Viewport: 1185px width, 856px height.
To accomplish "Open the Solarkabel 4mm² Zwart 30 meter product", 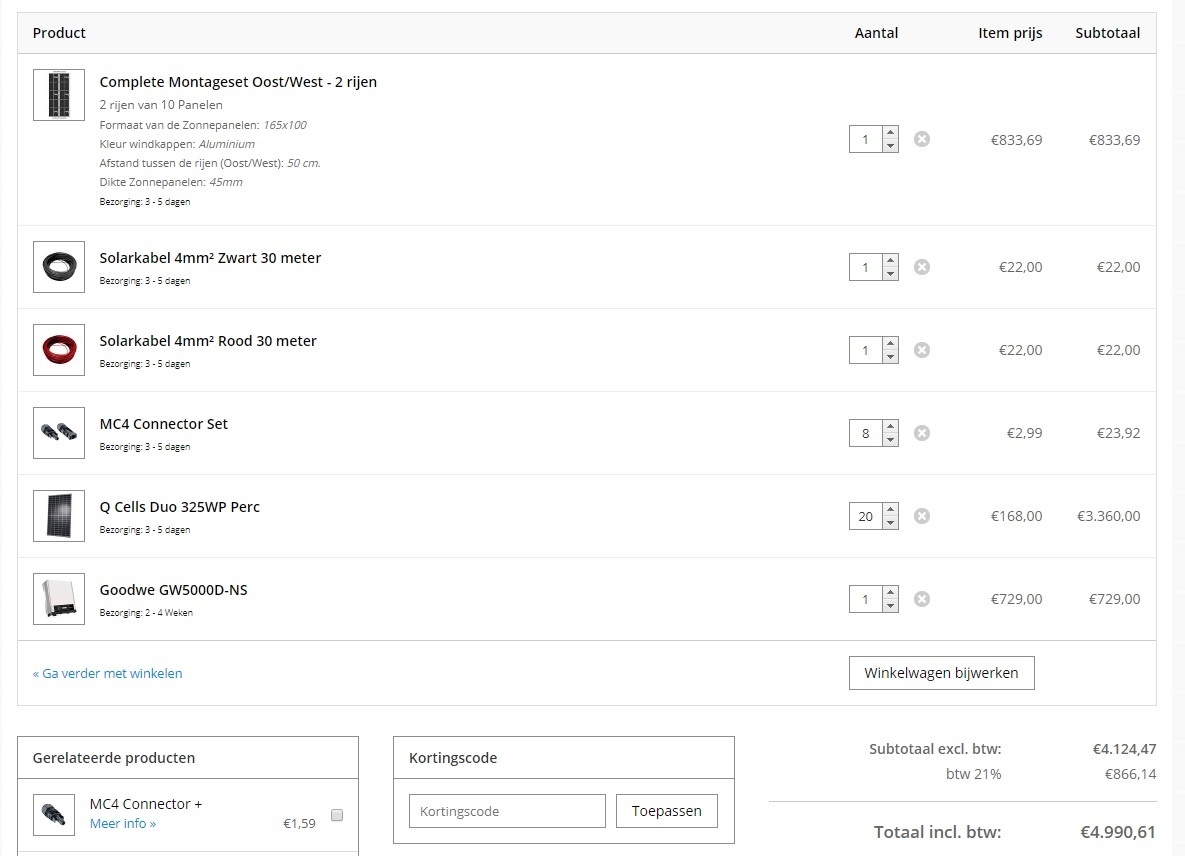I will tap(210, 258).
